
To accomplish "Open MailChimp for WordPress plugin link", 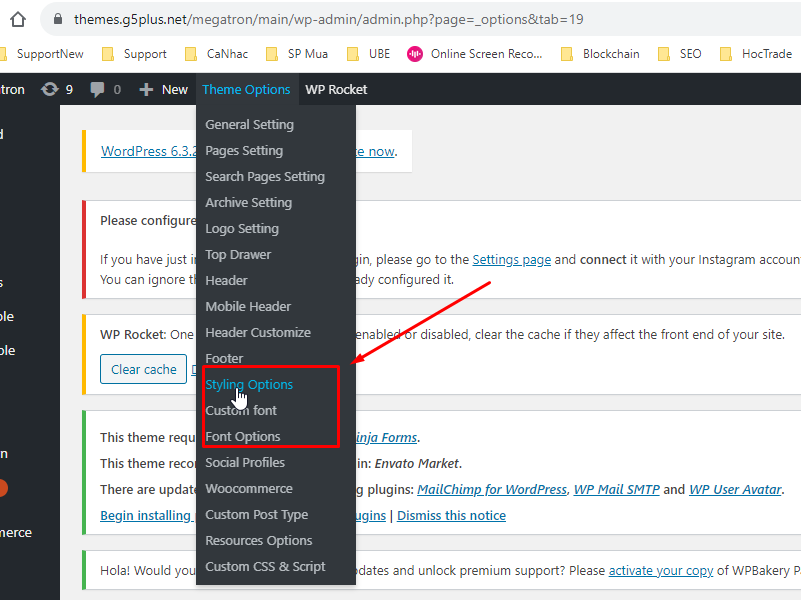I will pos(492,489).
